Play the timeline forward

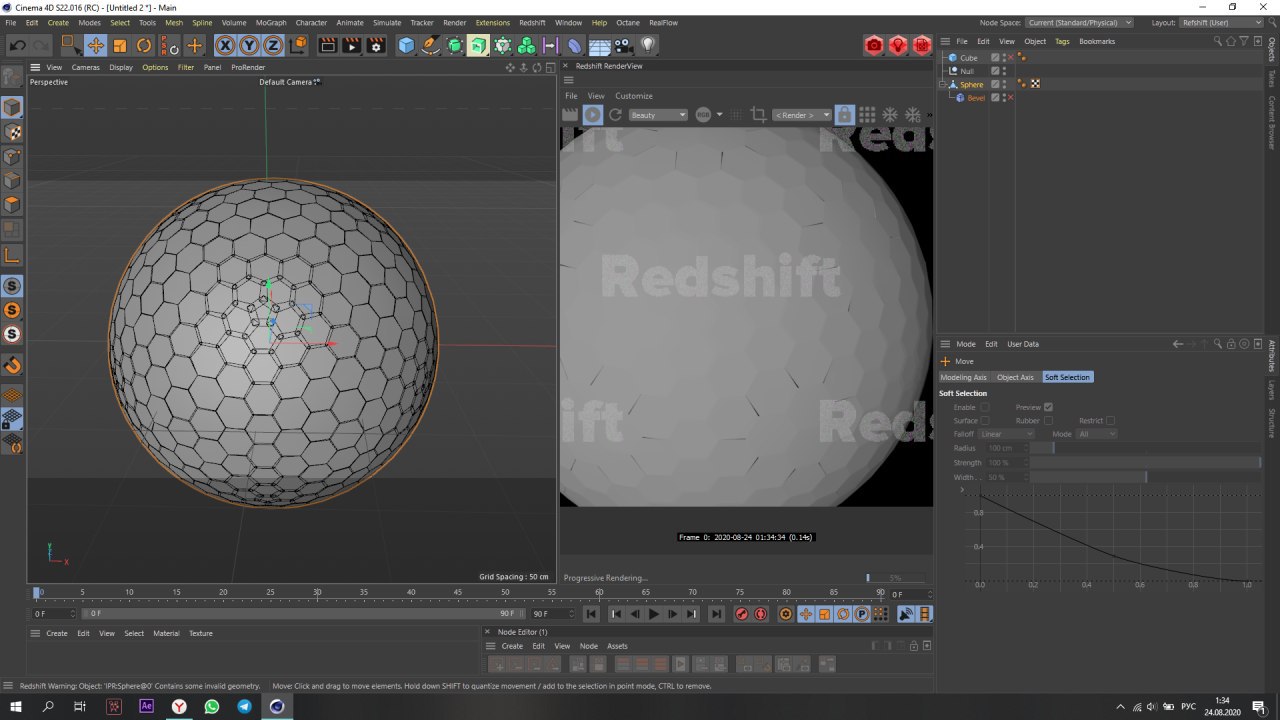(654, 614)
